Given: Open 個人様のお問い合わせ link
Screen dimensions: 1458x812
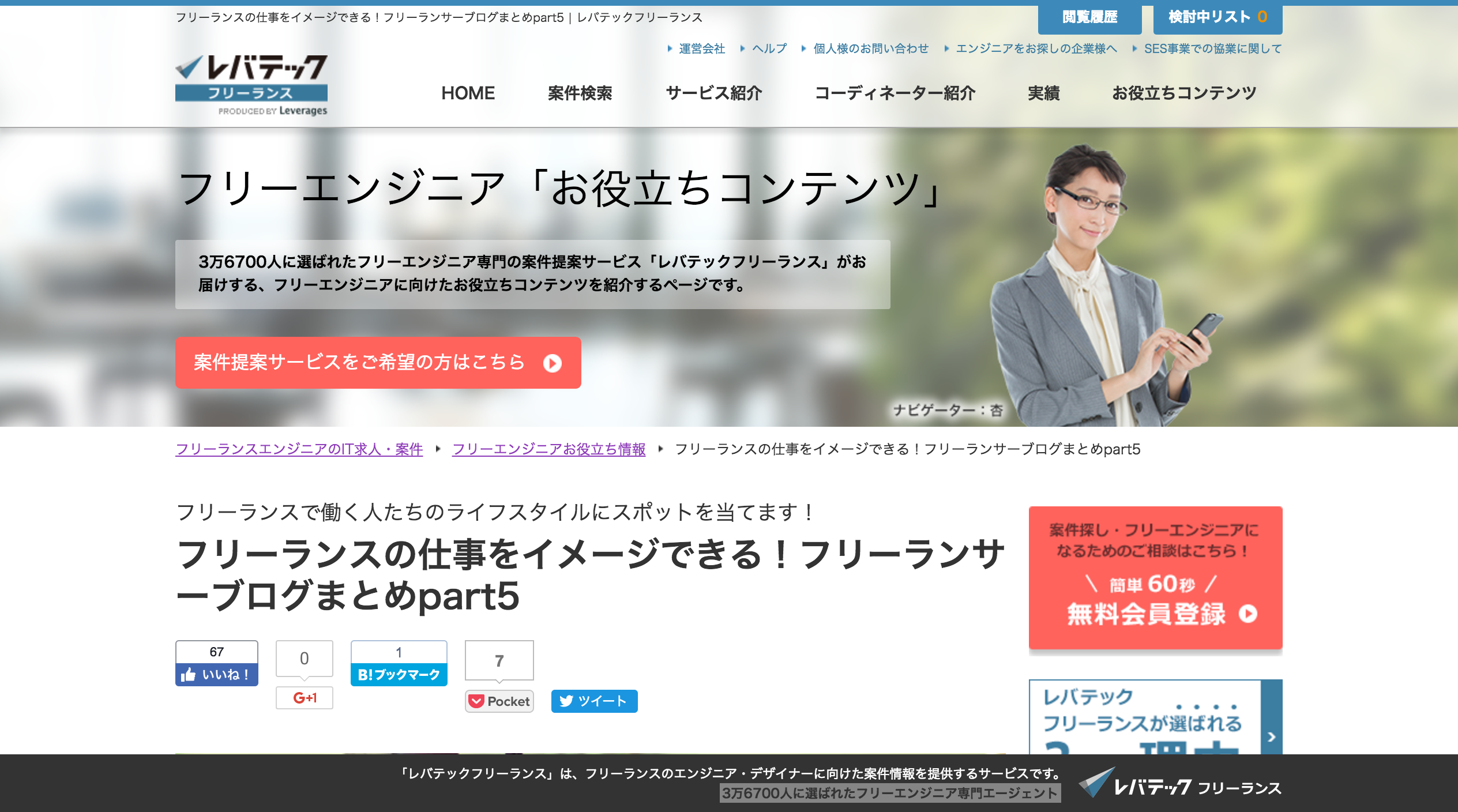Looking at the screenshot, I should [x=870, y=49].
